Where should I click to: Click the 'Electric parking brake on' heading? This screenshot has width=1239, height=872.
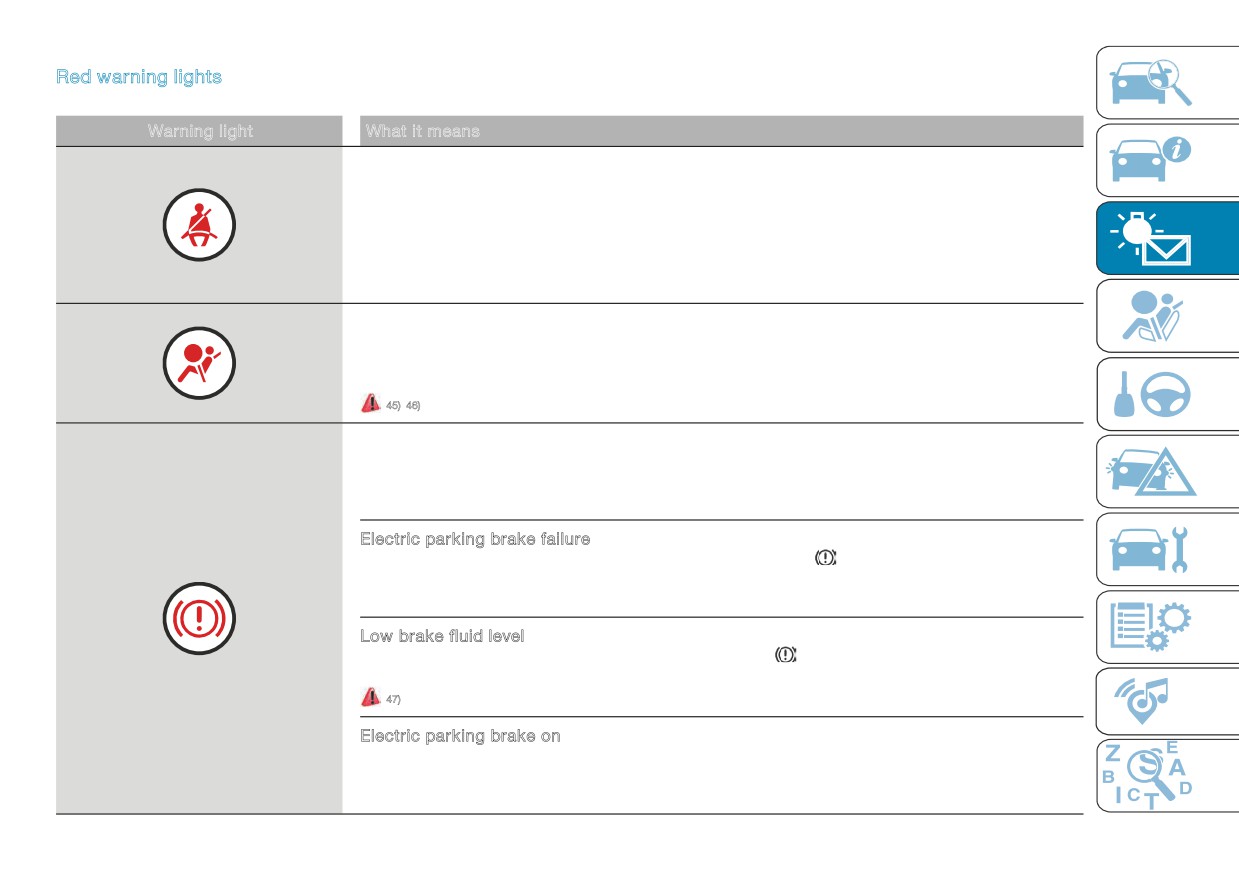[460, 736]
